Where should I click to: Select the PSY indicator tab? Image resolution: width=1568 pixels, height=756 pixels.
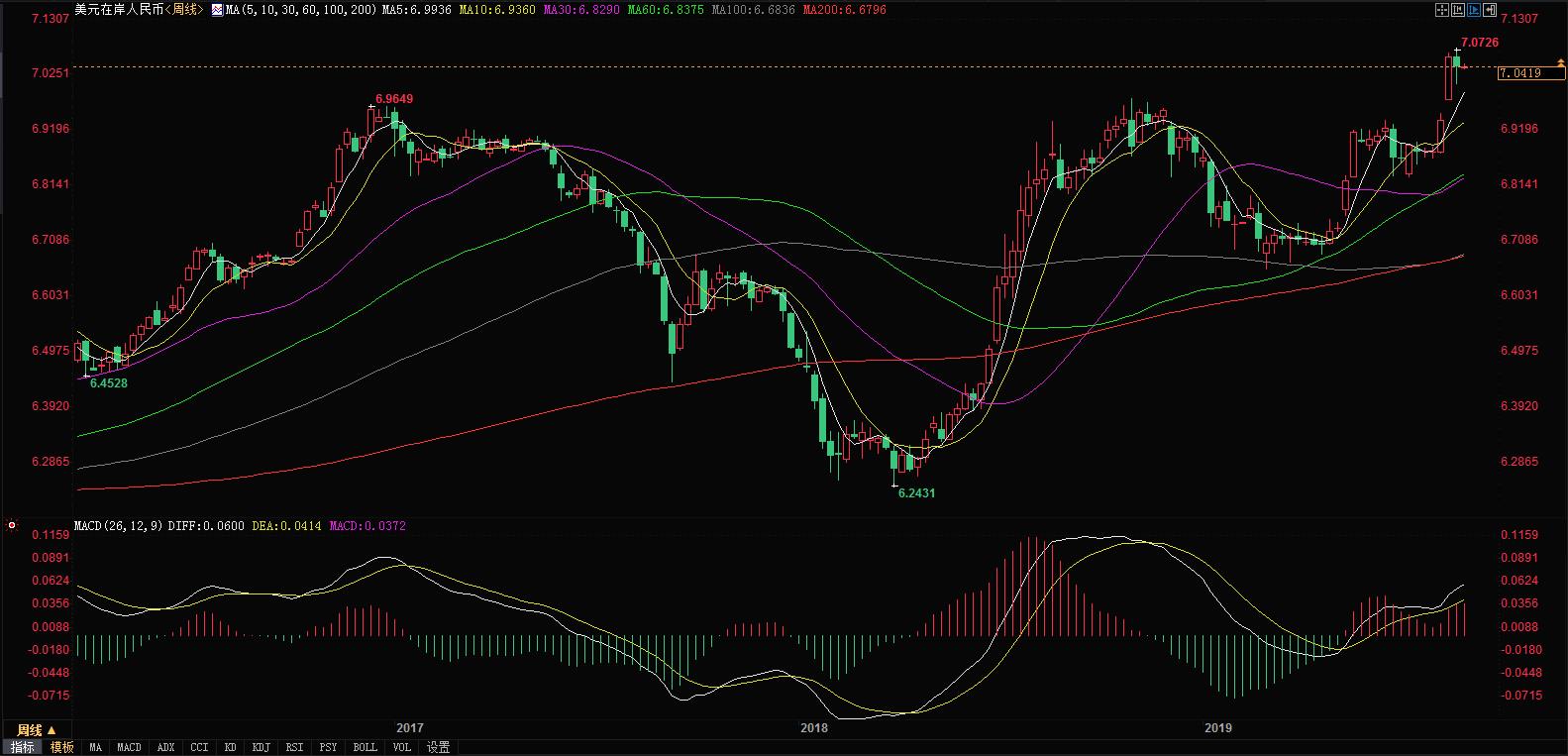coord(328,747)
